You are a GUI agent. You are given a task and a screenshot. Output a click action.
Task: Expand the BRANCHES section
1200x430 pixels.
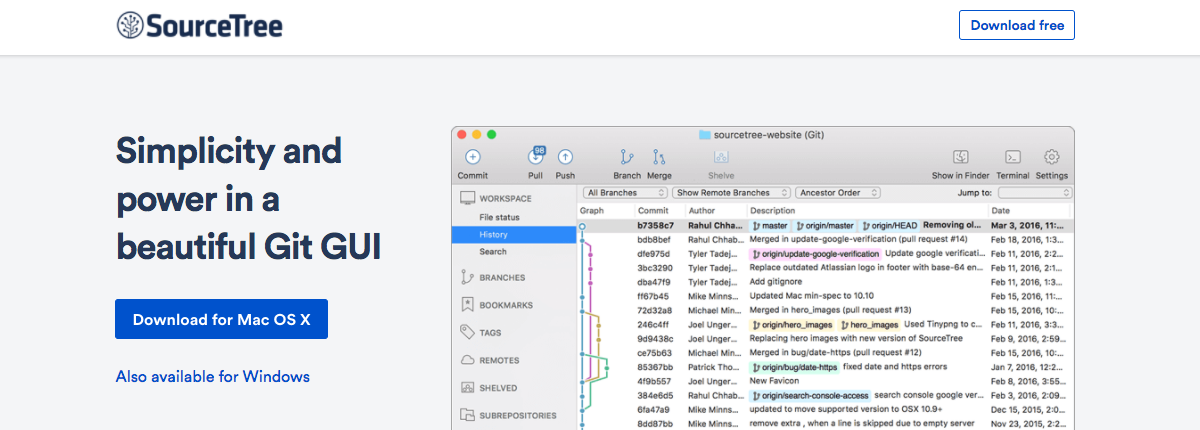point(502,277)
